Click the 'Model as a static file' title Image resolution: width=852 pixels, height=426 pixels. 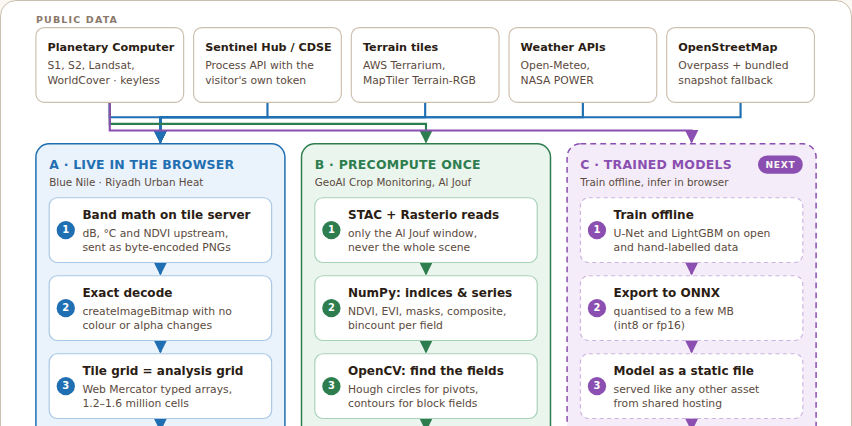tap(684, 371)
